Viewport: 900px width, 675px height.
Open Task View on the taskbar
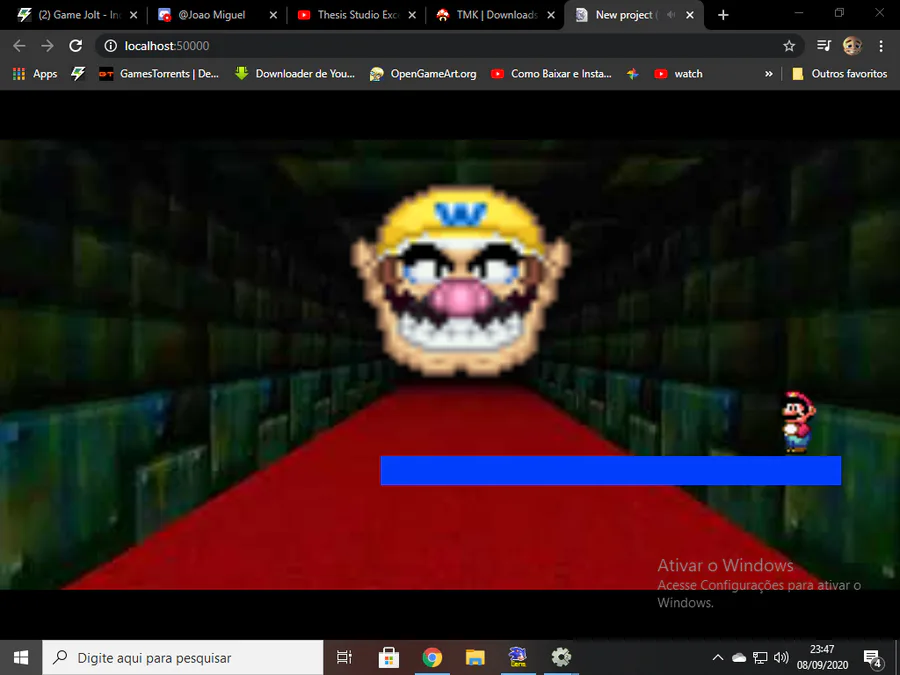coord(344,658)
